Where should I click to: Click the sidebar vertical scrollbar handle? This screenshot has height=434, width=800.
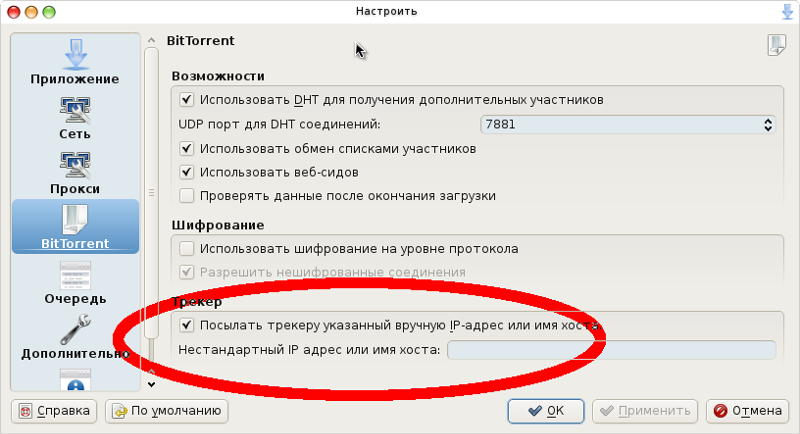[152, 193]
